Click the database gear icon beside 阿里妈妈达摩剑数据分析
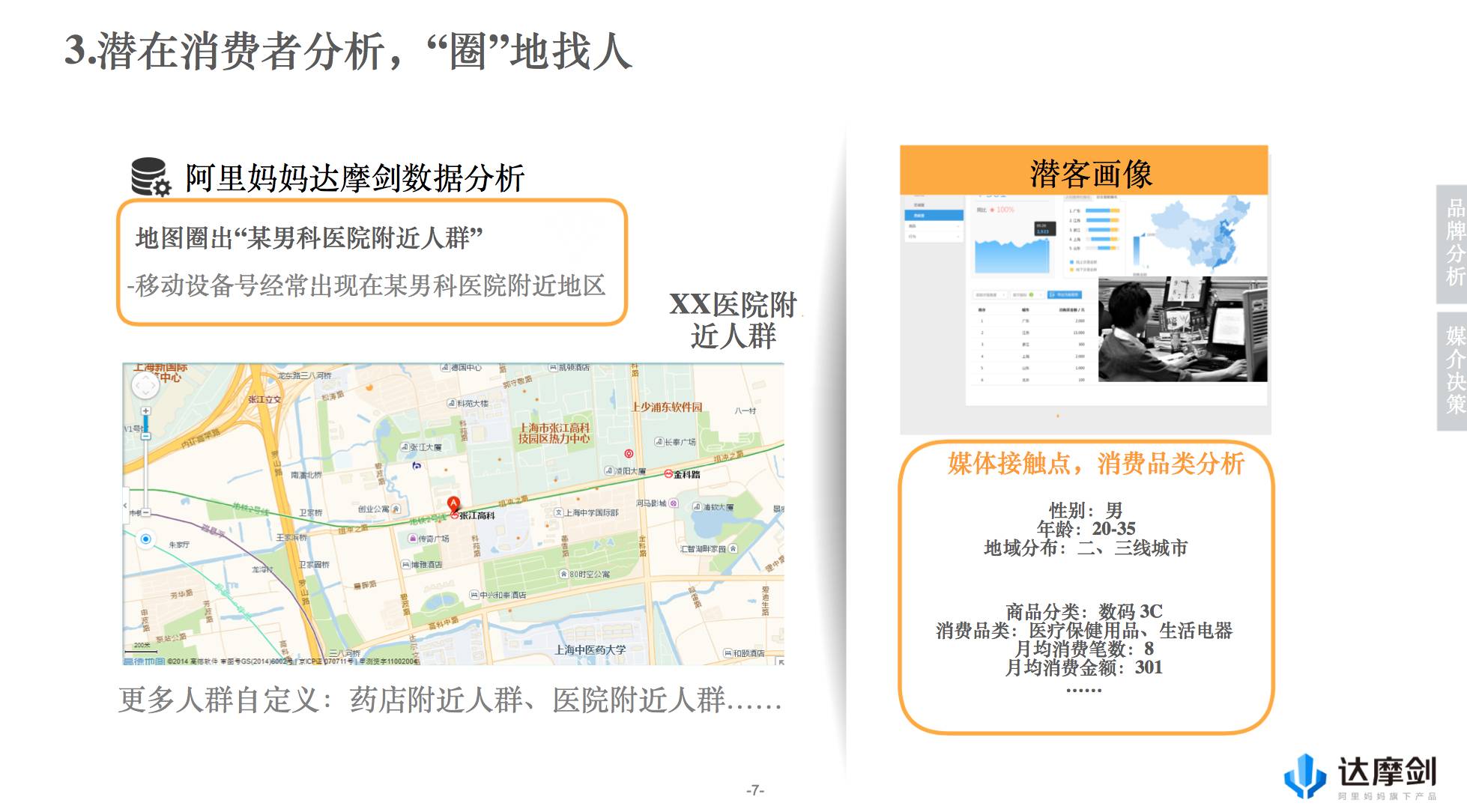The image size is (1467, 812). point(151,177)
